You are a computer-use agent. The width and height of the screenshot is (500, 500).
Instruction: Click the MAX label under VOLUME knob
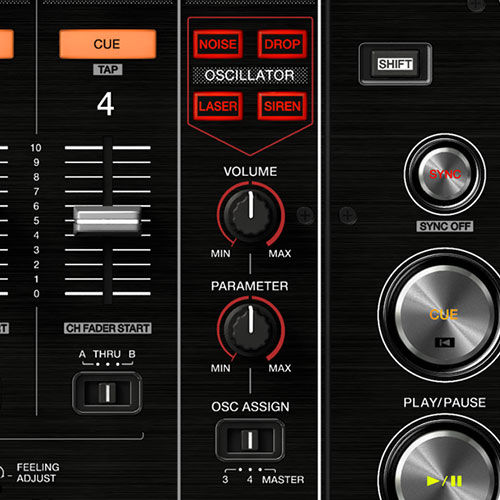click(280, 253)
